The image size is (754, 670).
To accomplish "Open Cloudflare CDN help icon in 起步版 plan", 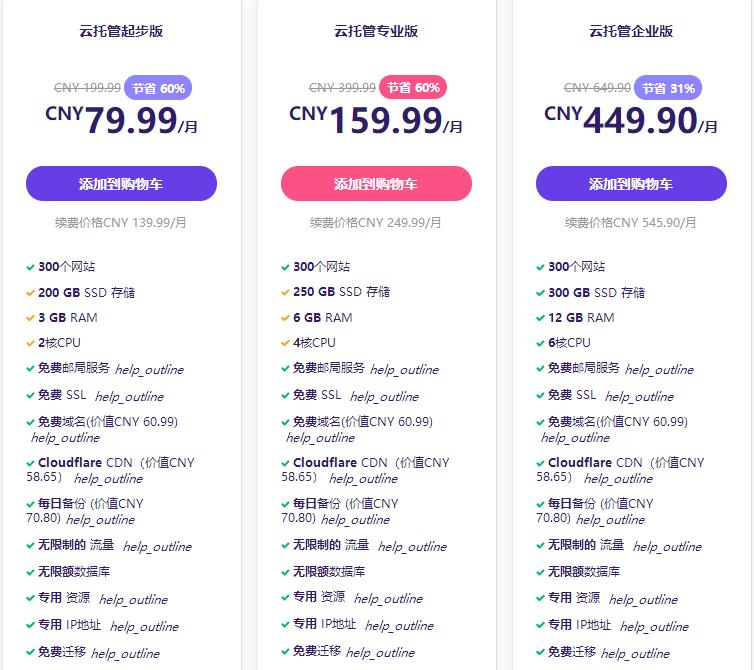I will coord(108,479).
